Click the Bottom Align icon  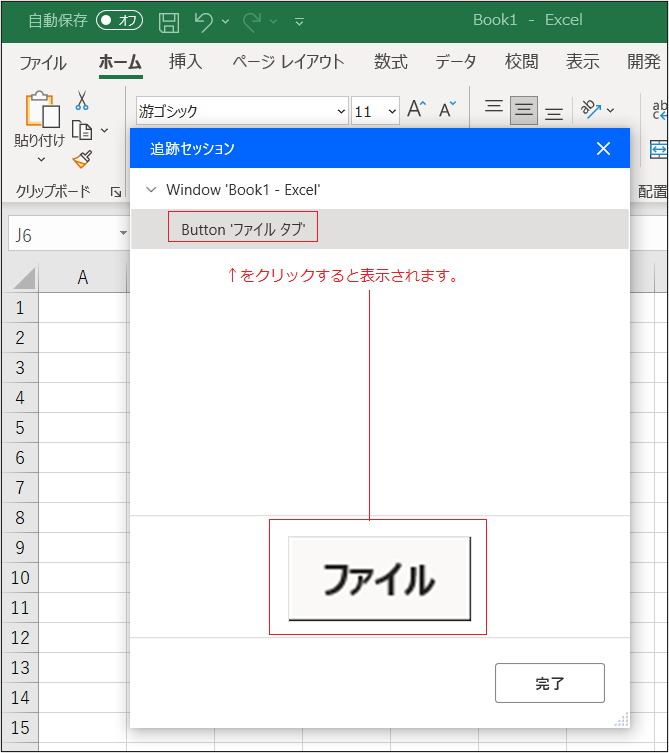(x=554, y=113)
